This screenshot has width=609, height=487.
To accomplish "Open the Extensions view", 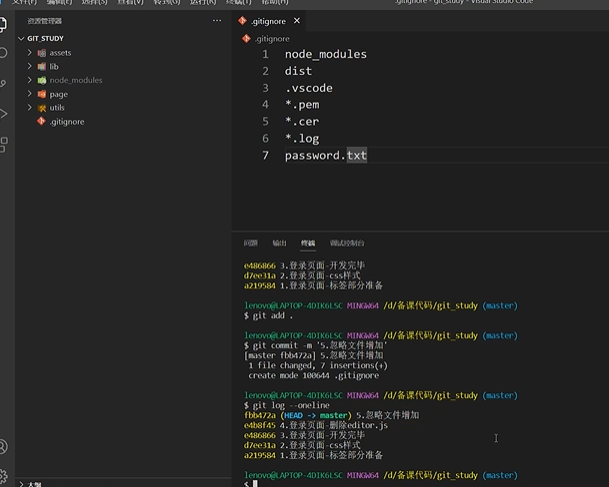I will (5, 145).
